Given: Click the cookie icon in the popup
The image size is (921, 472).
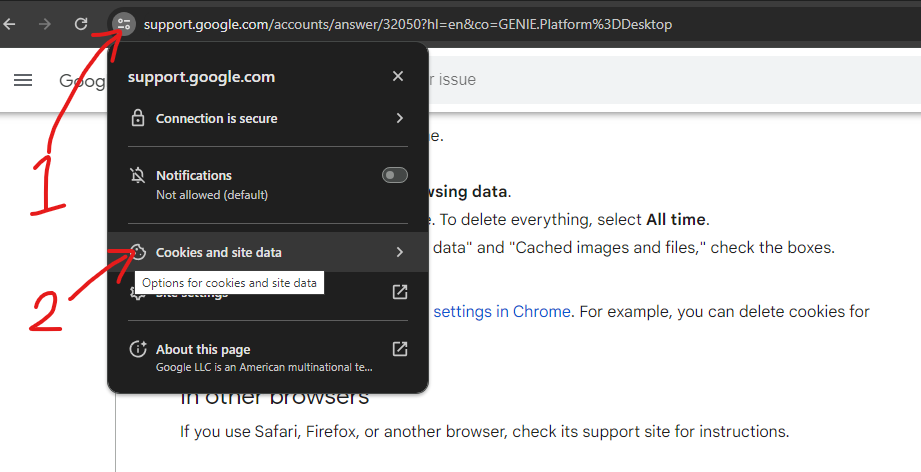Looking at the screenshot, I should tap(138, 252).
